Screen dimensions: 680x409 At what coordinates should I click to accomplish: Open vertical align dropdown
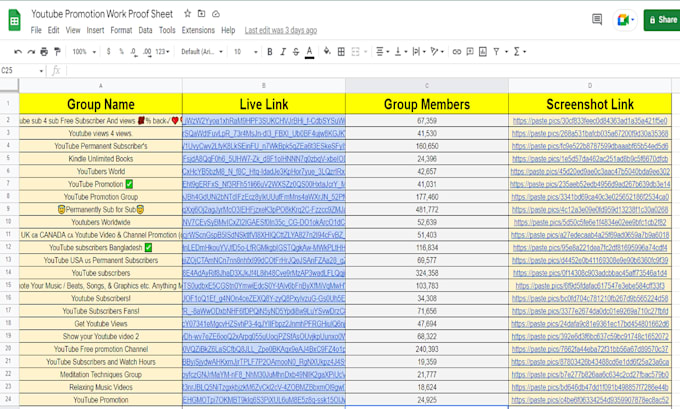tap(401, 52)
